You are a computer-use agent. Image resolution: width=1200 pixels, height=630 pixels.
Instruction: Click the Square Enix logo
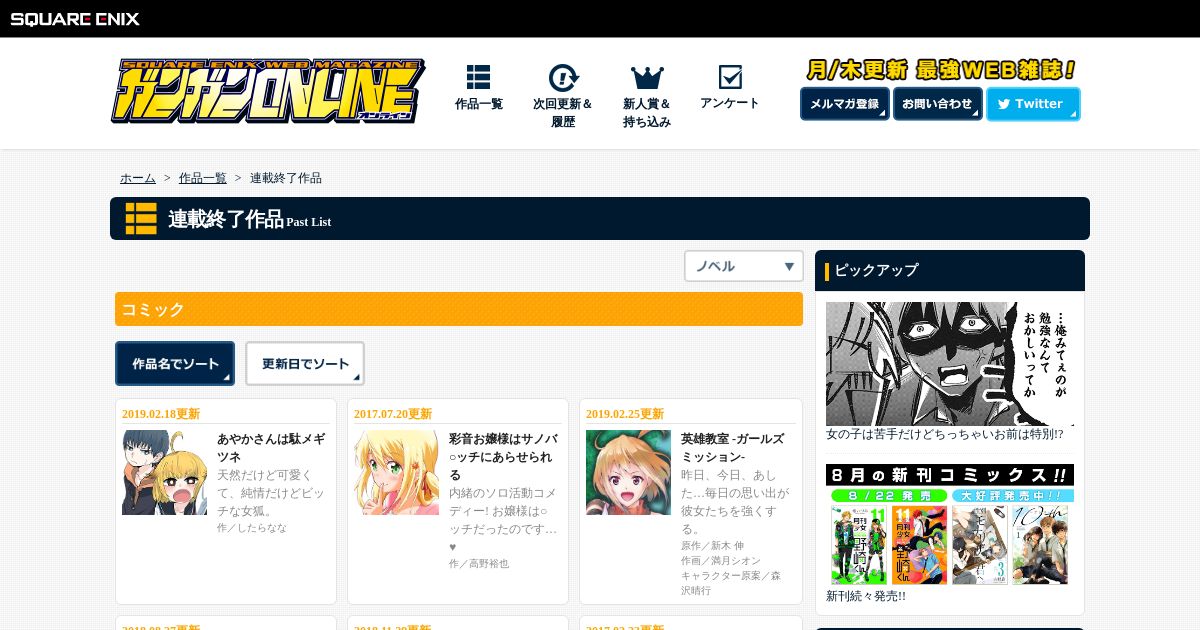[75, 18]
